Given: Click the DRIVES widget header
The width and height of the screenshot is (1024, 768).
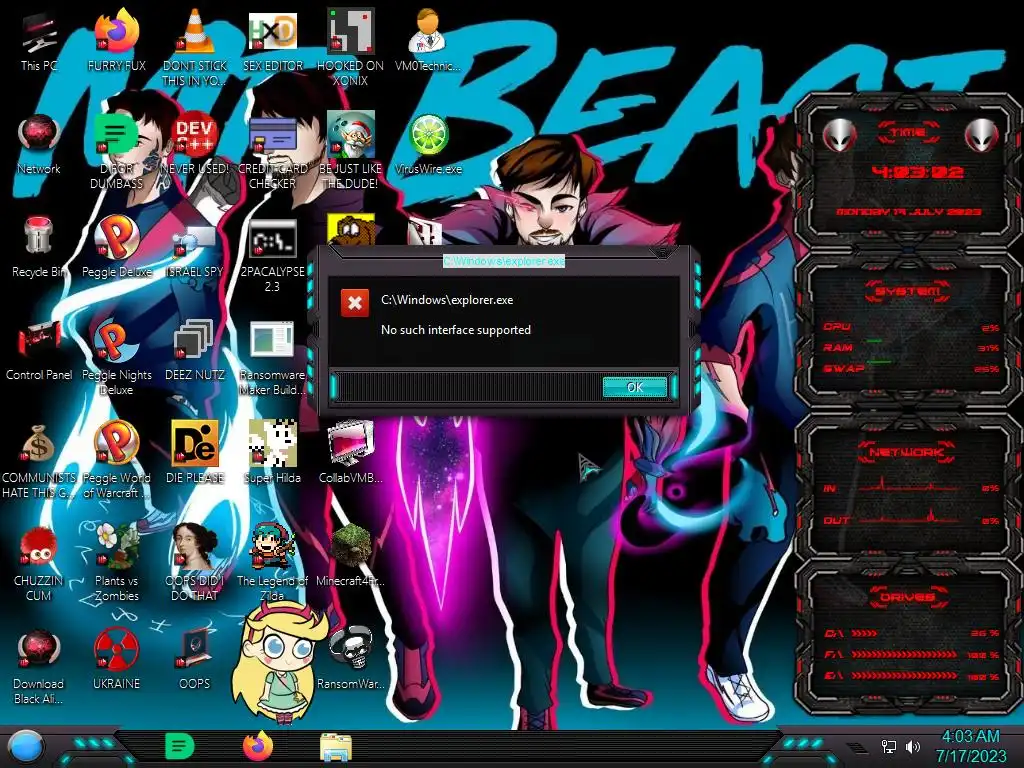Looking at the screenshot, I should coord(908,597).
